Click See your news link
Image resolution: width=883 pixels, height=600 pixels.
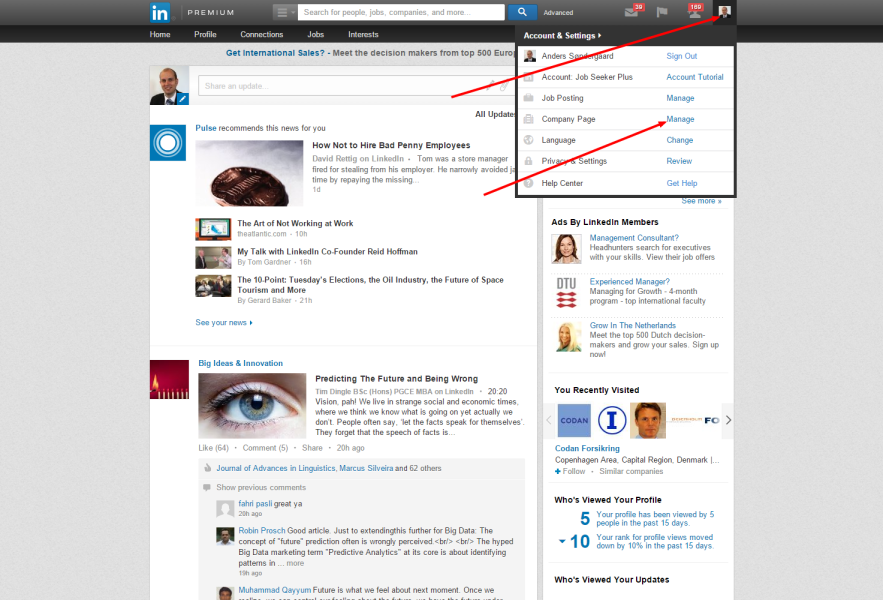tap(224, 322)
